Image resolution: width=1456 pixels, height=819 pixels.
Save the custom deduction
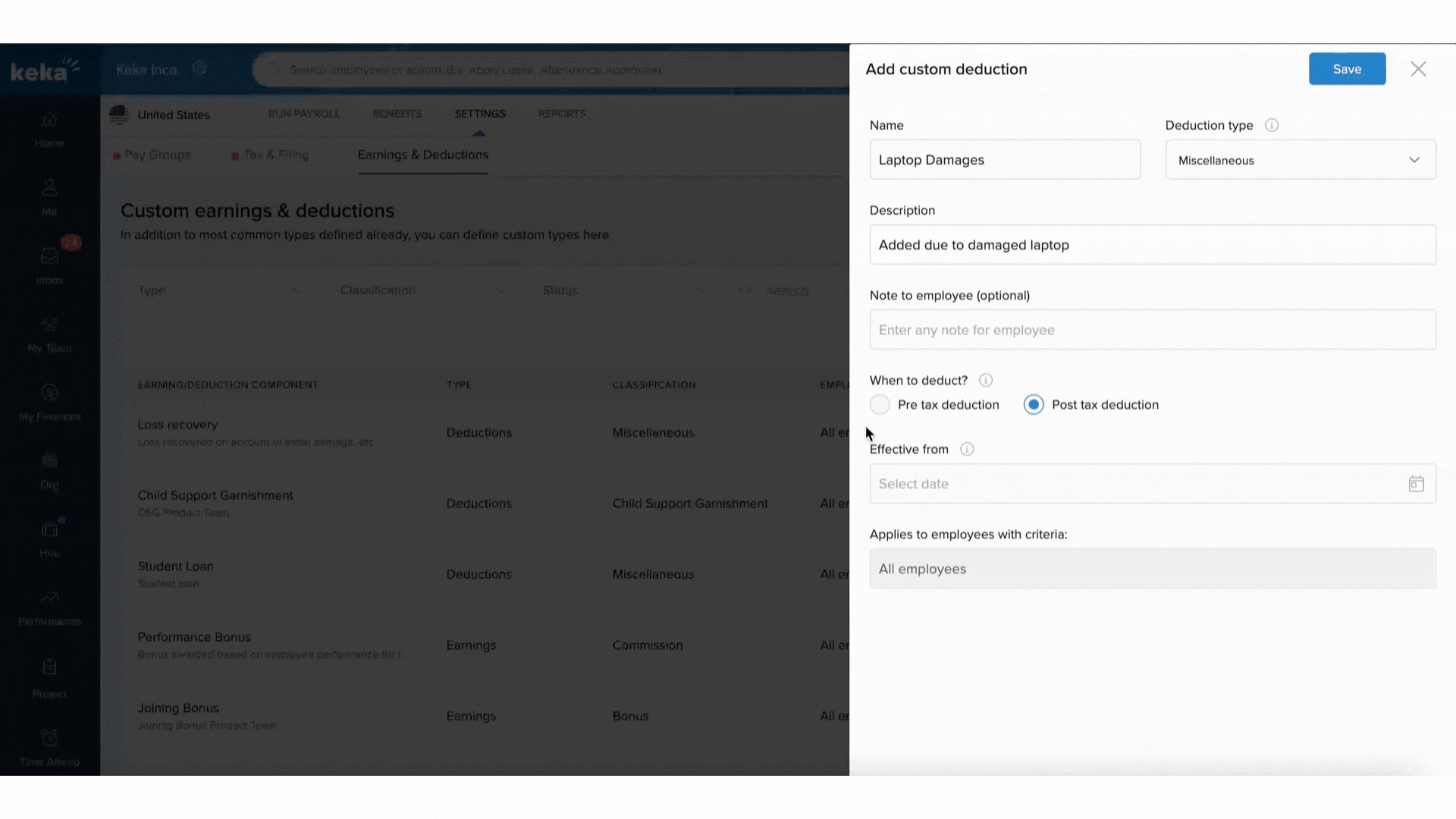click(1347, 69)
